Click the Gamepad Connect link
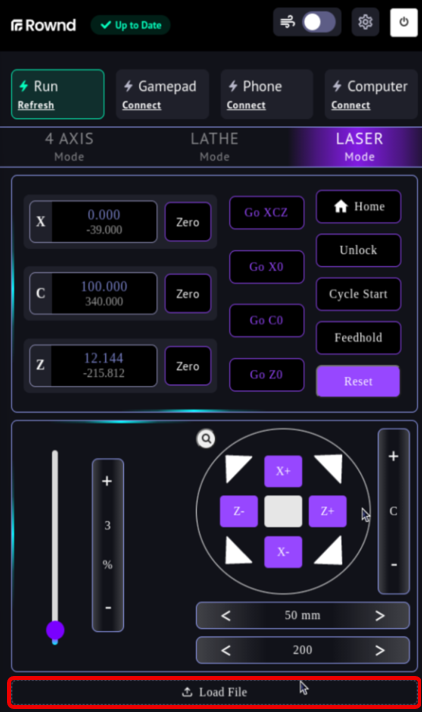 [141, 105]
